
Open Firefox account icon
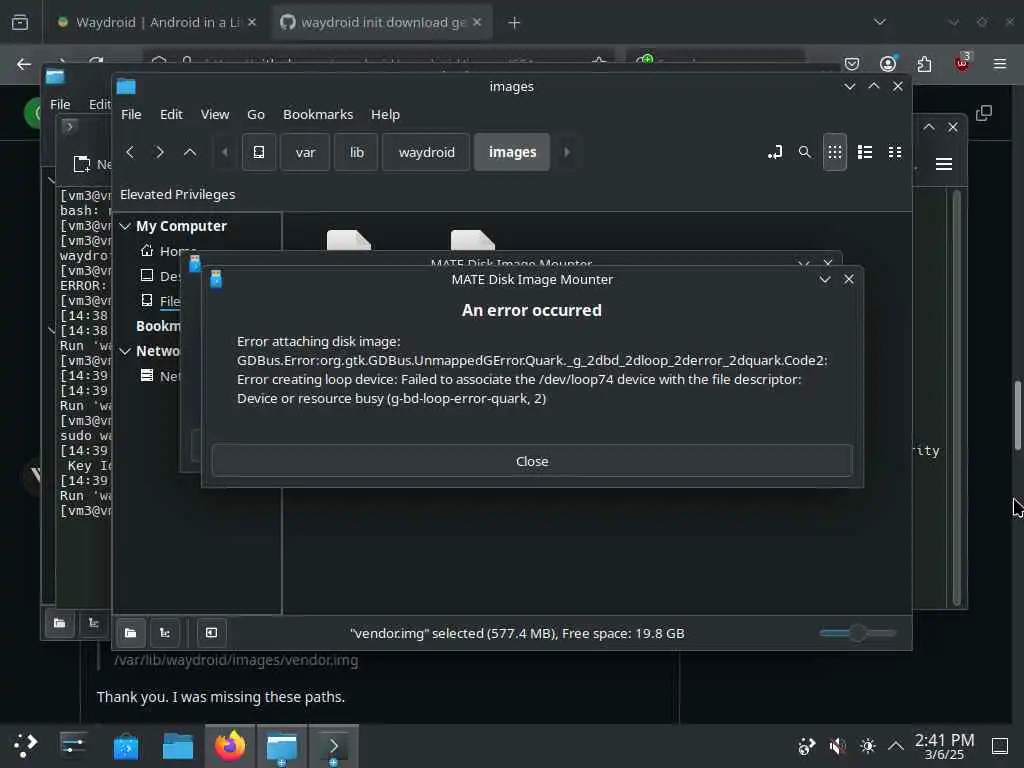[888, 64]
